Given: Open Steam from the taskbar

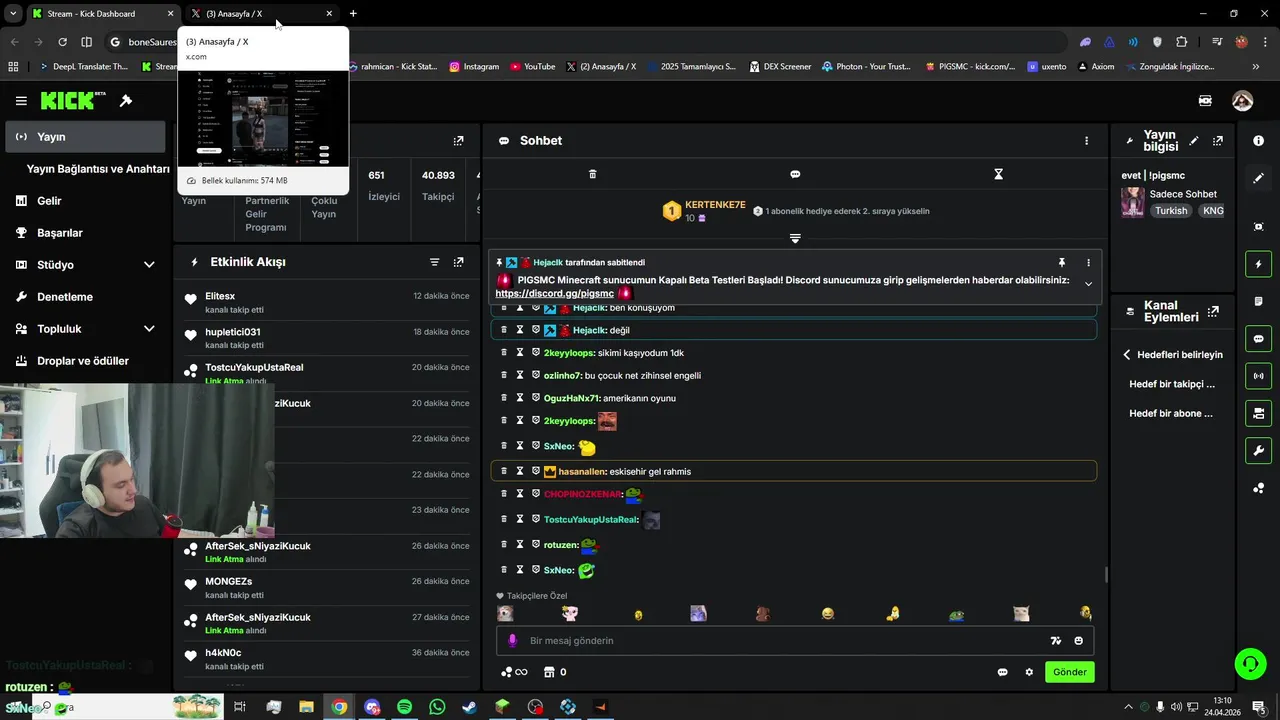Looking at the screenshot, I should [469, 707].
